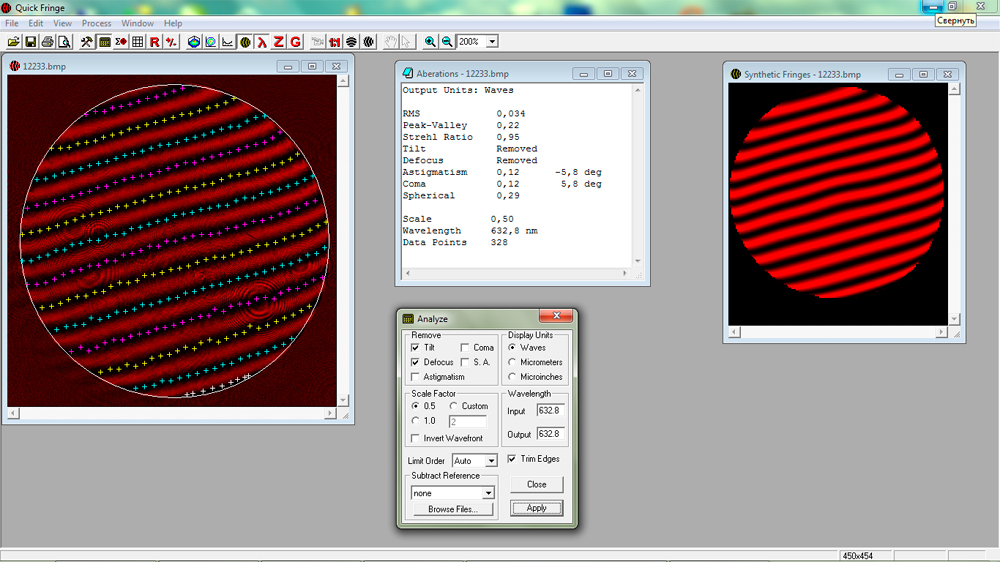Open the File menu

pyautogui.click(x=11, y=23)
